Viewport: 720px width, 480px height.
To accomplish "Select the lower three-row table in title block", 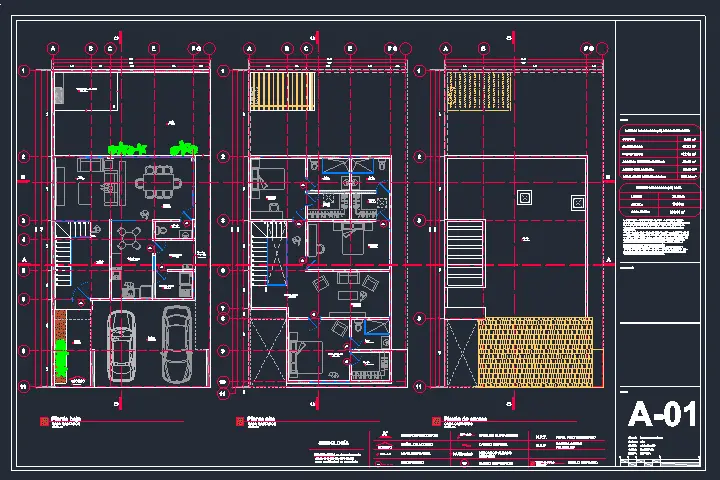I will [659, 200].
